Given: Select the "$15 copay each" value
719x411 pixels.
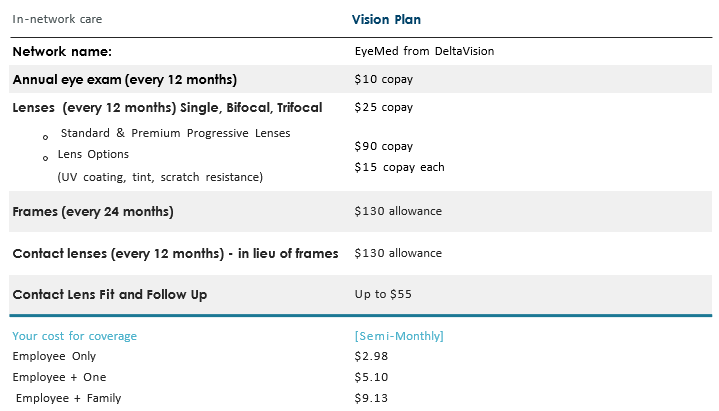Looking at the screenshot, I should point(400,167).
